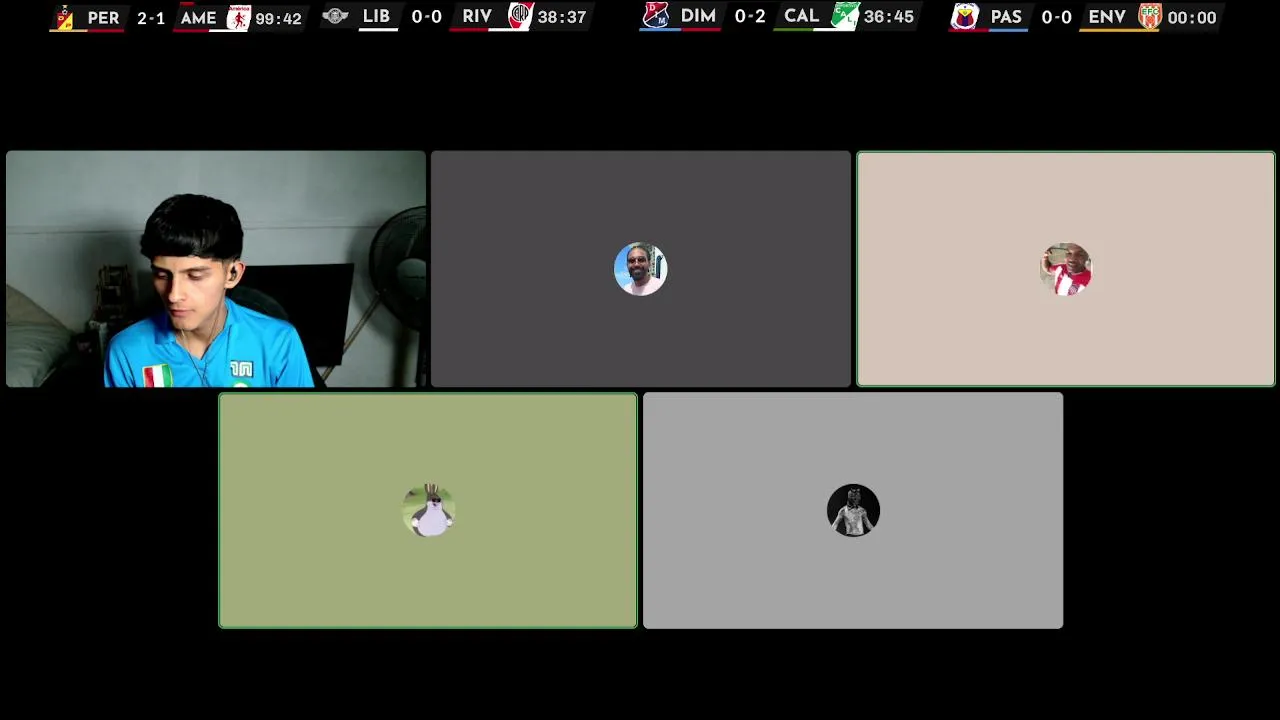Image resolution: width=1280 pixels, height=720 pixels.
Task: Click the ENV team abbreviation
Action: tap(1107, 18)
